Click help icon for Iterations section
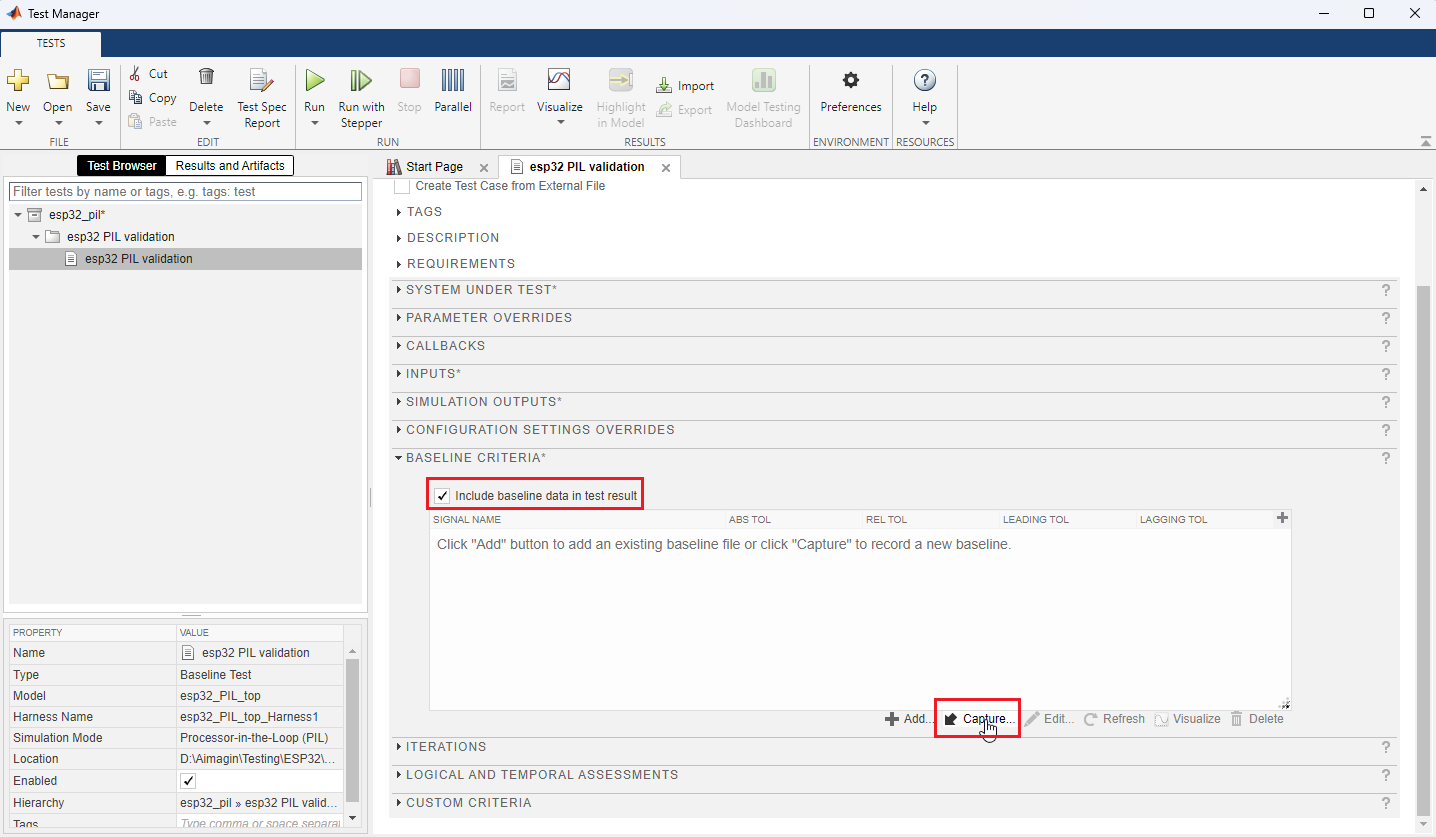 tap(1386, 747)
